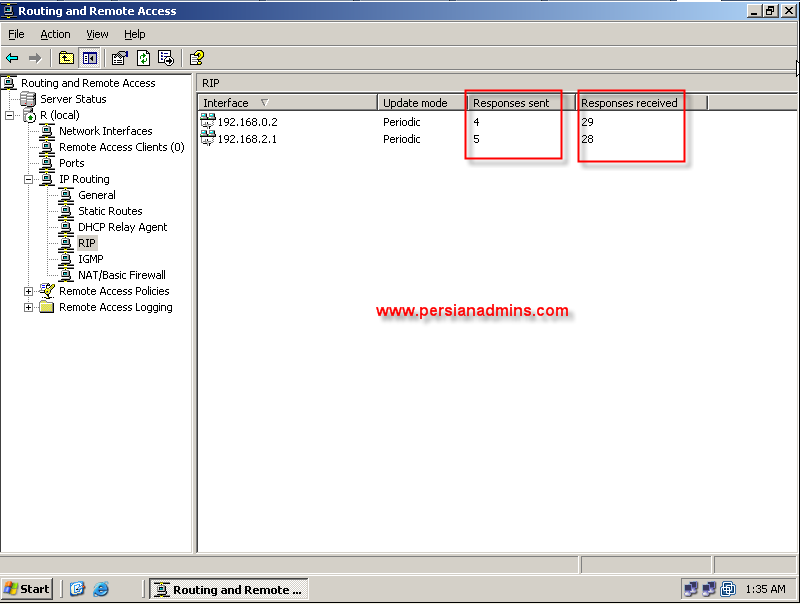Select the IGMP tree node
The height and width of the screenshot is (605, 800).
[90, 259]
